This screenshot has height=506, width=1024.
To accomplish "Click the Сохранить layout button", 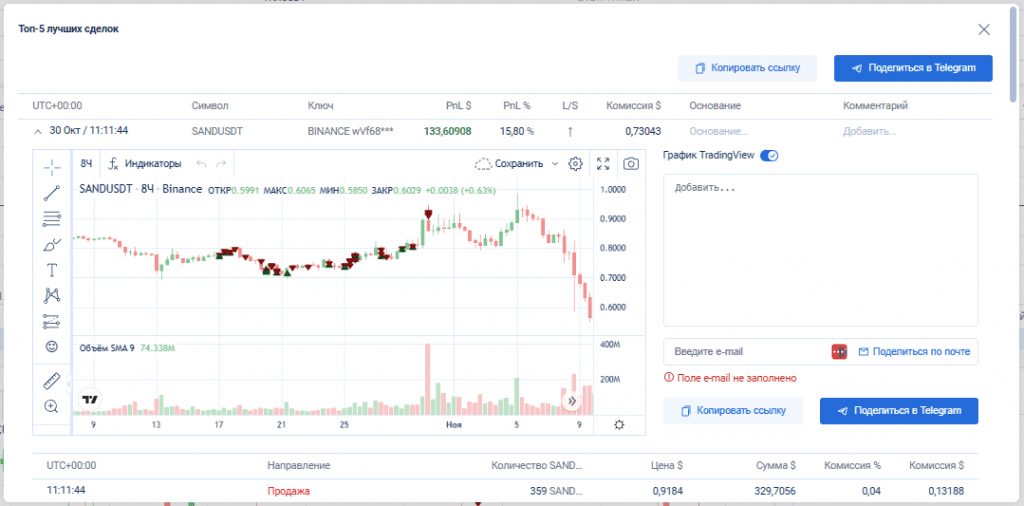I will coord(510,163).
